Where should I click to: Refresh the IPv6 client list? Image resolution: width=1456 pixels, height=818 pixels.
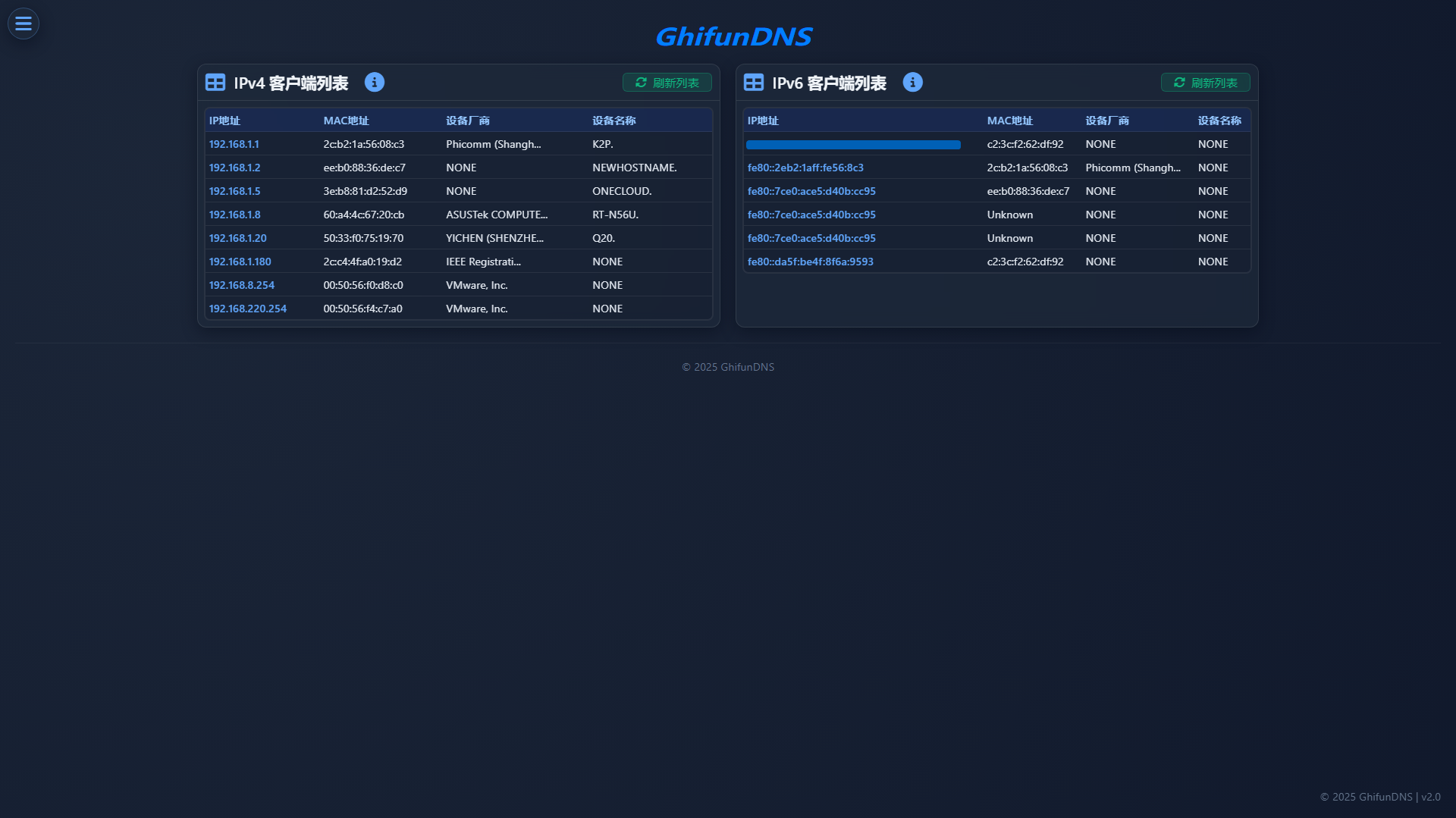tap(1205, 83)
